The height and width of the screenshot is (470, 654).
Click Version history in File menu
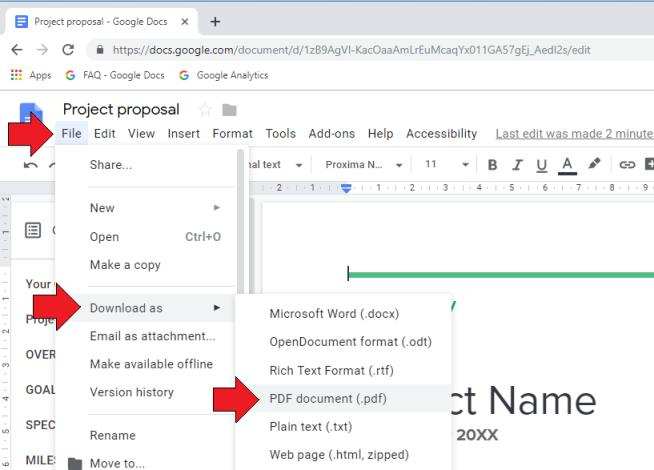pos(131,392)
